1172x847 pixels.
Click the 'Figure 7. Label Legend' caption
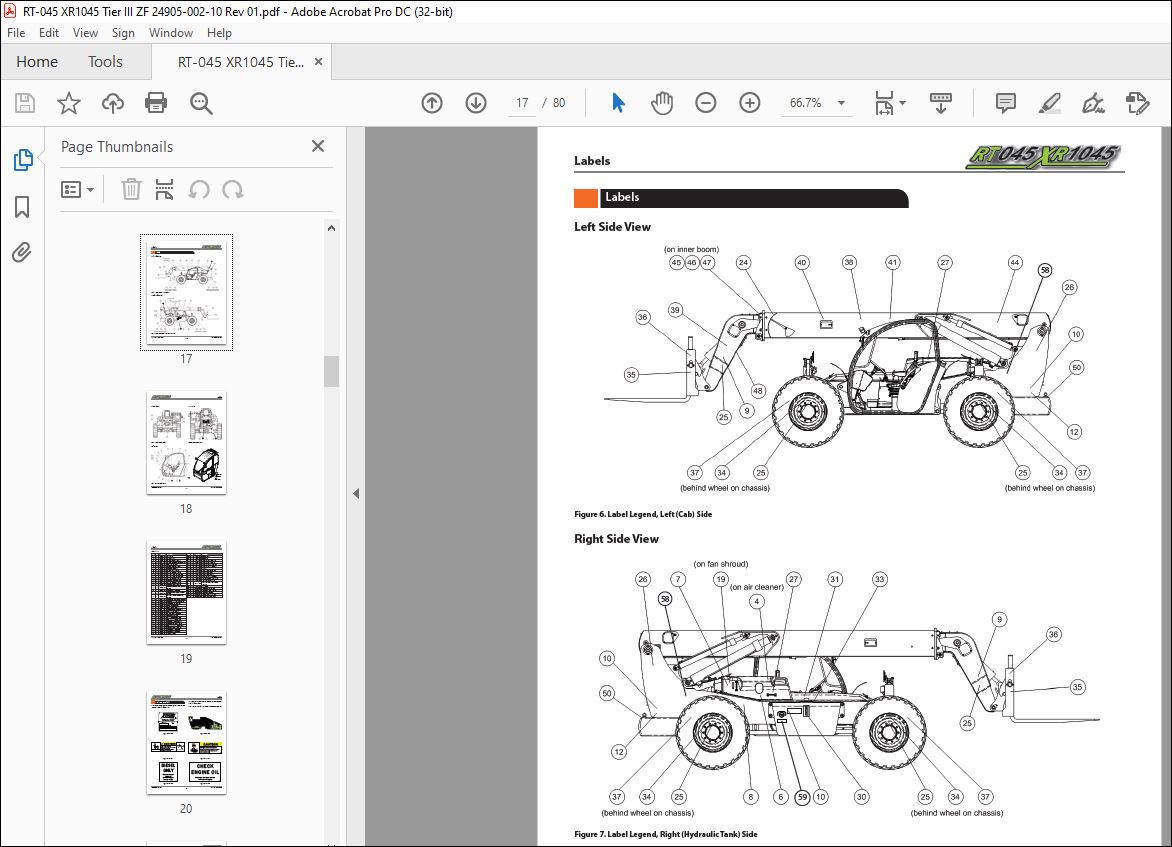click(x=665, y=834)
